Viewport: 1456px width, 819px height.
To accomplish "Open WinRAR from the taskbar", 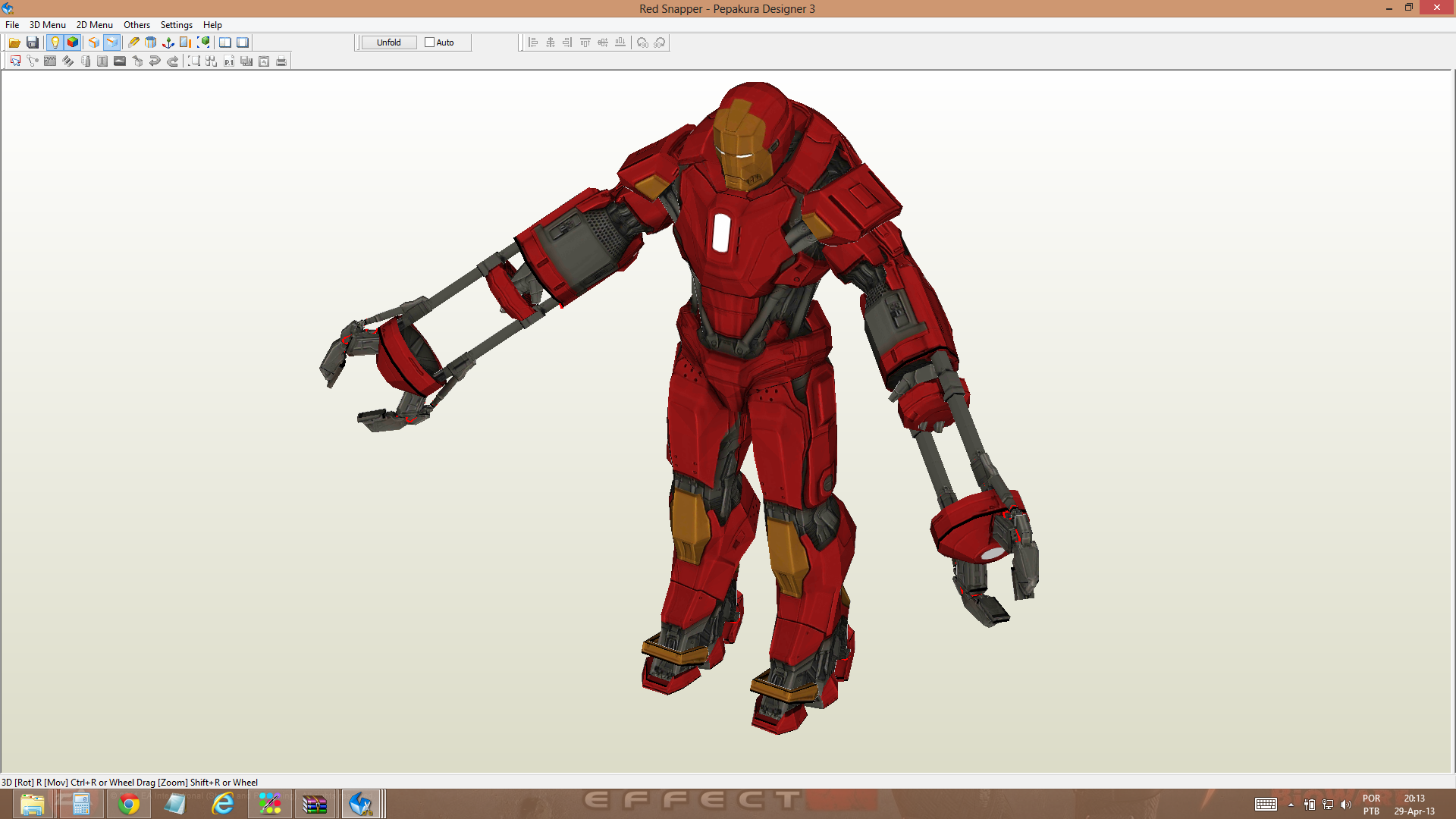I will 314,804.
